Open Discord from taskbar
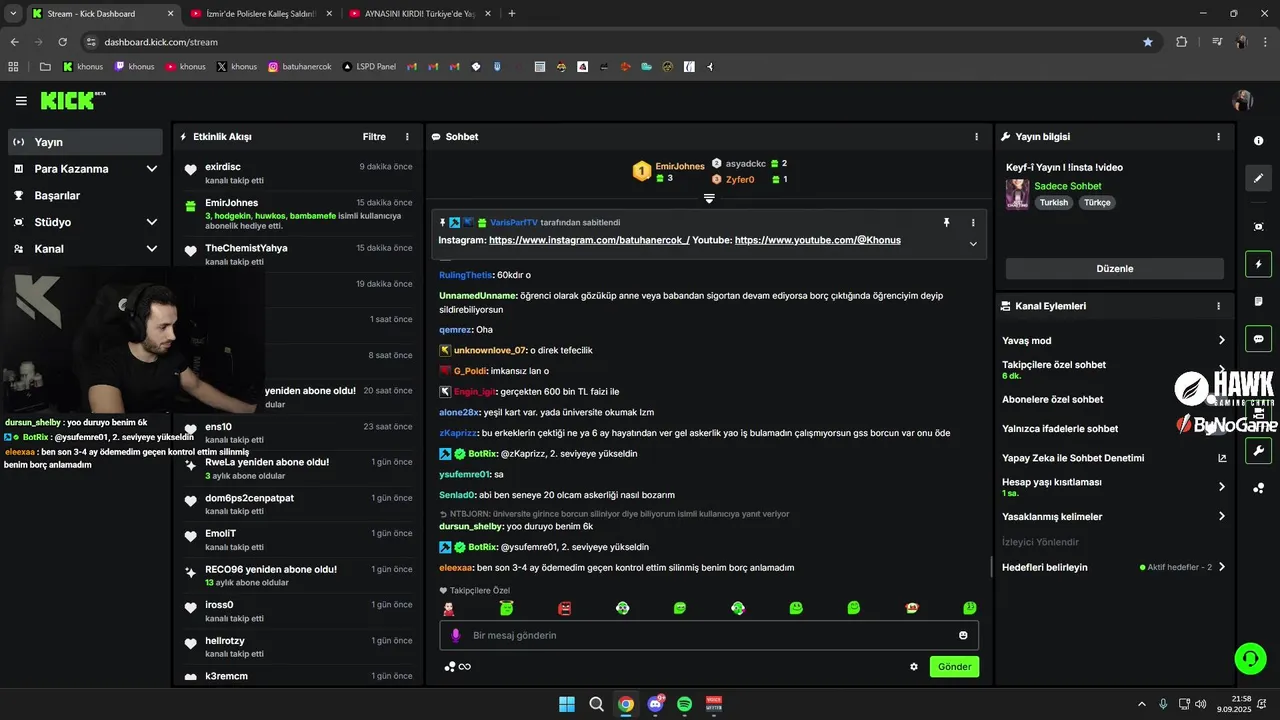This screenshot has width=1280, height=720. (x=656, y=704)
